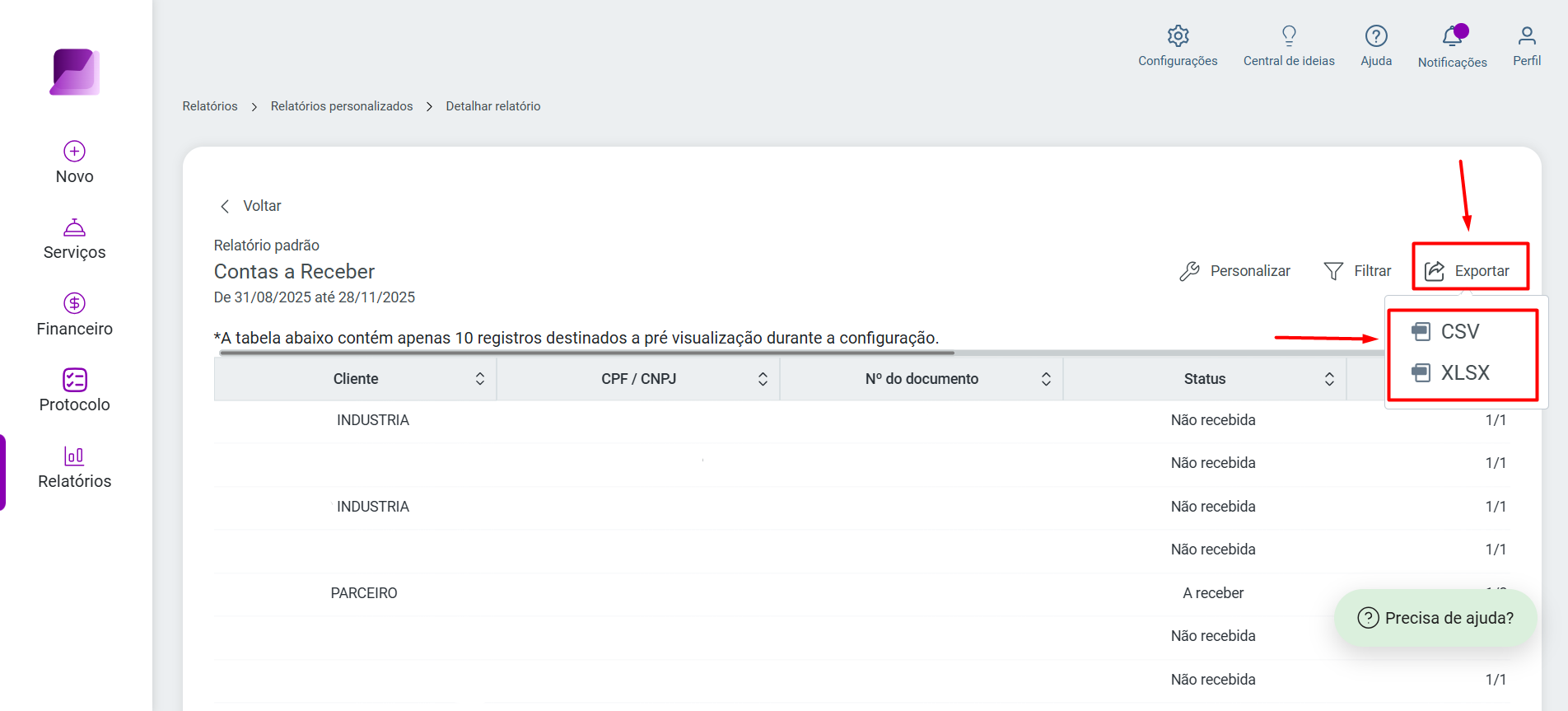Click the Exportar button label
Viewport: 1568px width, 711px height.
(1482, 271)
